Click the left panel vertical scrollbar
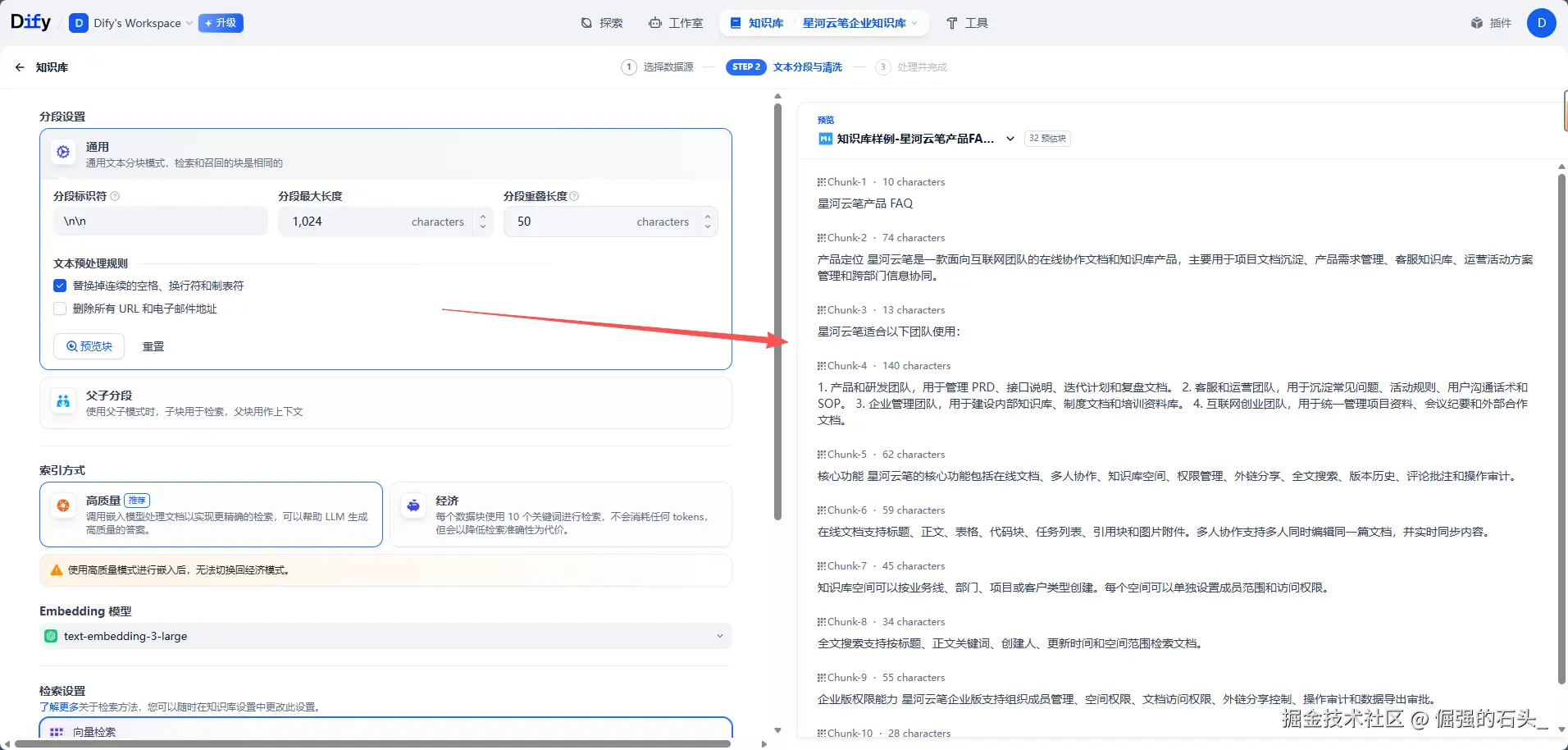The height and width of the screenshot is (750, 1568). pos(777,312)
